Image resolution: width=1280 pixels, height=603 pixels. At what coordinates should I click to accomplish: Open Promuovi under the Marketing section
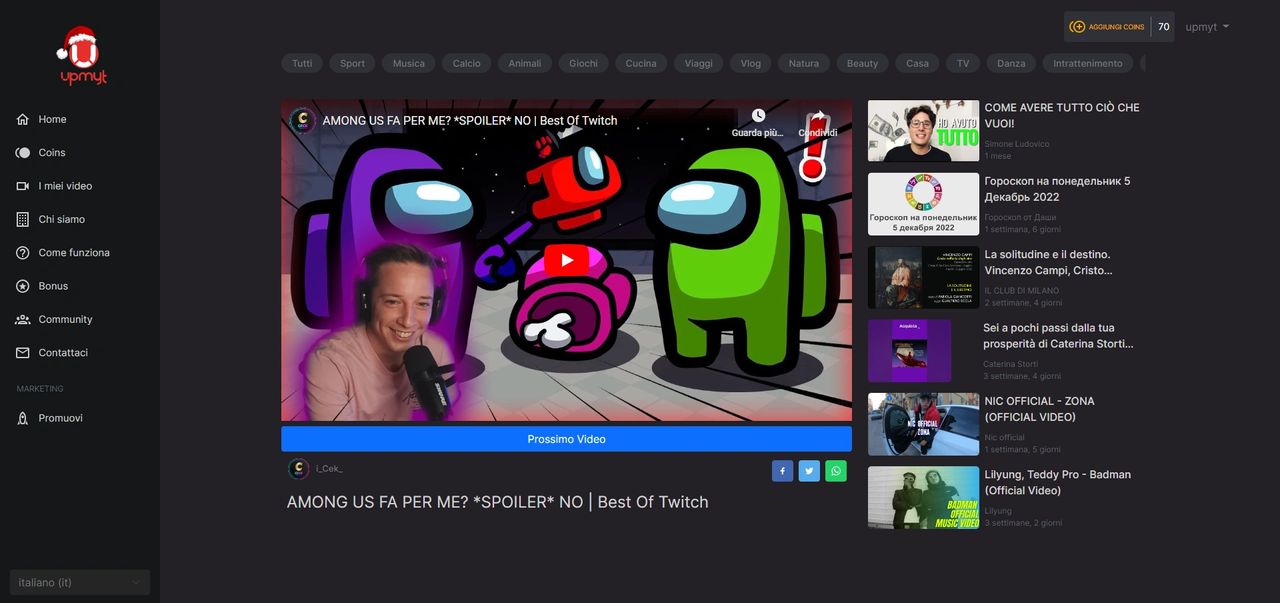coord(22,418)
